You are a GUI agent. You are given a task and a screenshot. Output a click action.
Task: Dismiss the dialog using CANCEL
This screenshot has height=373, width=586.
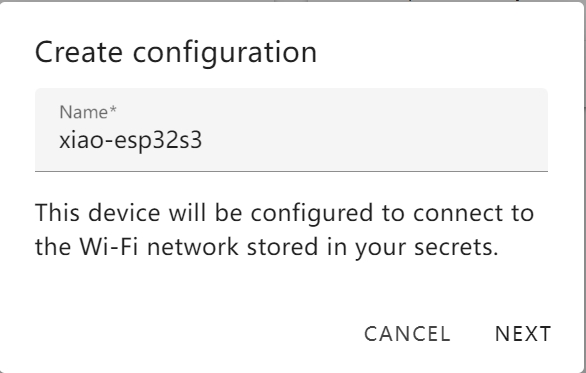(x=407, y=333)
